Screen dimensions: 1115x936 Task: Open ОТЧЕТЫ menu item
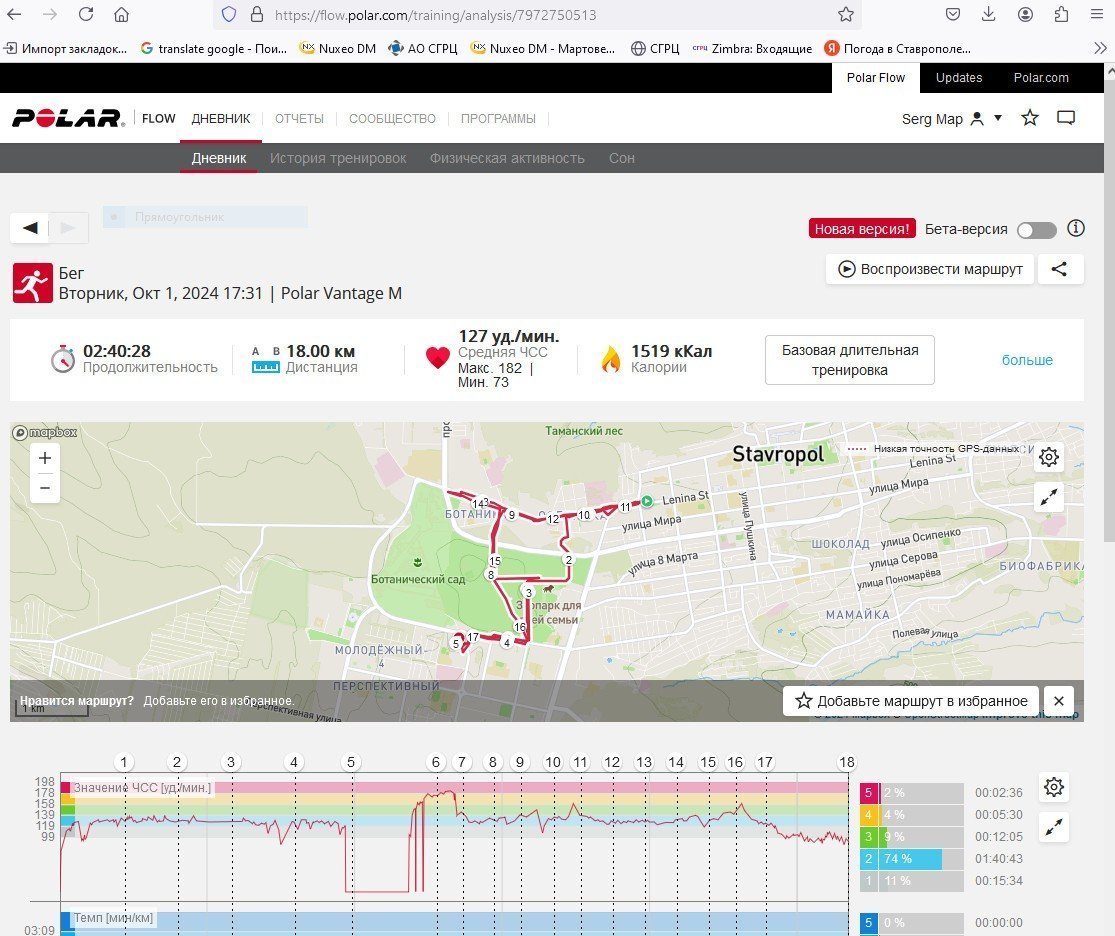tap(299, 119)
